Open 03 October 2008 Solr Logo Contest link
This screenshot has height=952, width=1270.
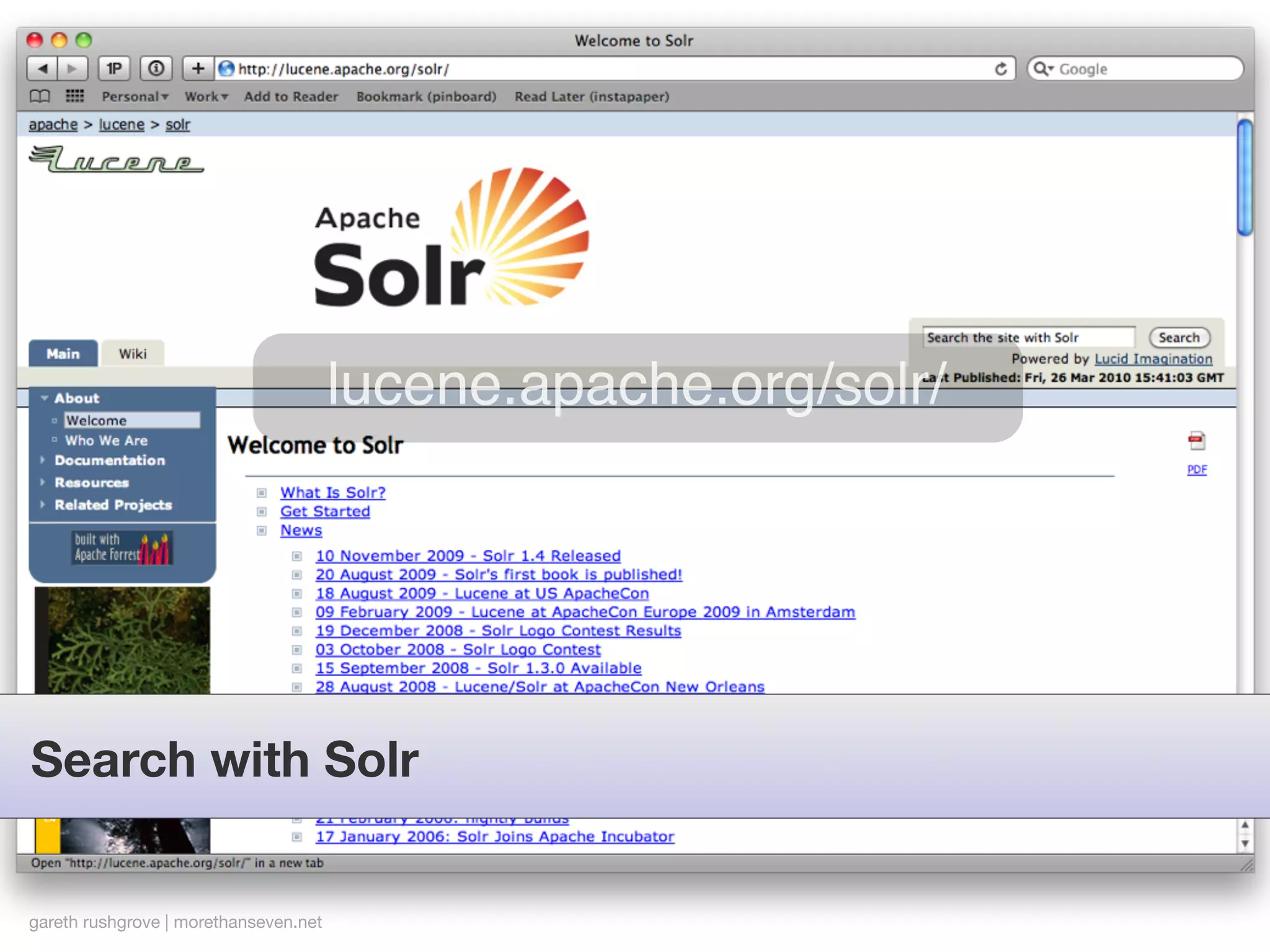(x=458, y=650)
